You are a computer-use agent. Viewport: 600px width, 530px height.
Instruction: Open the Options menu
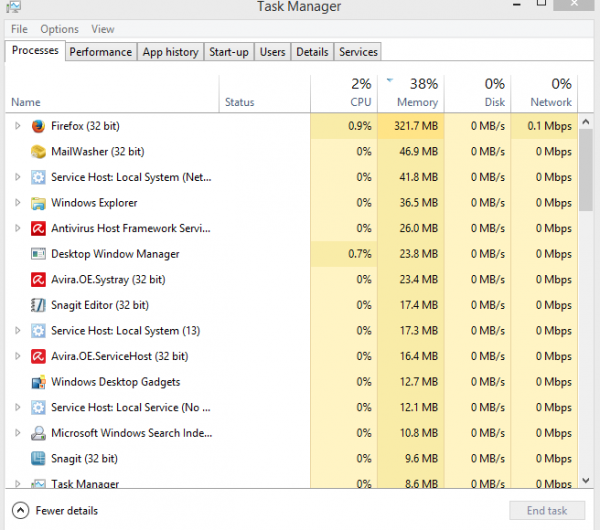[x=59, y=29]
